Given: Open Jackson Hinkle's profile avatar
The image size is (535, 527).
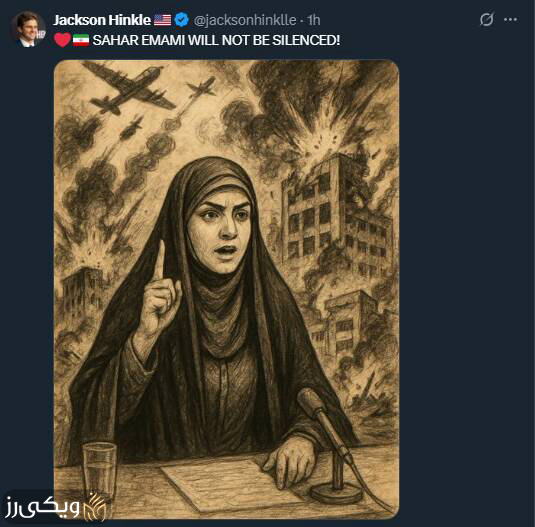Looking at the screenshot, I should tap(28, 29).
